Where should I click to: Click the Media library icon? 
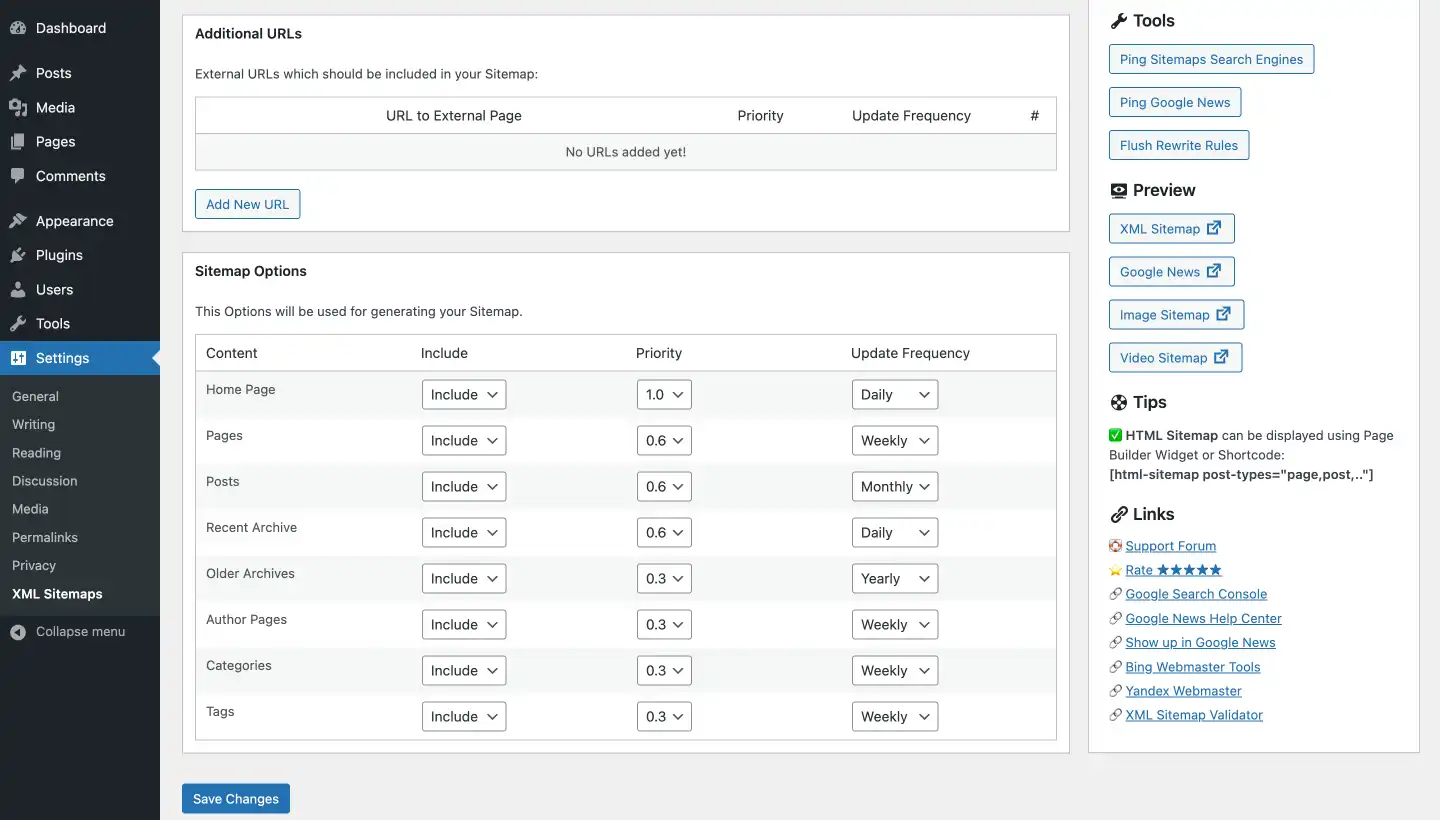pyautogui.click(x=18, y=107)
